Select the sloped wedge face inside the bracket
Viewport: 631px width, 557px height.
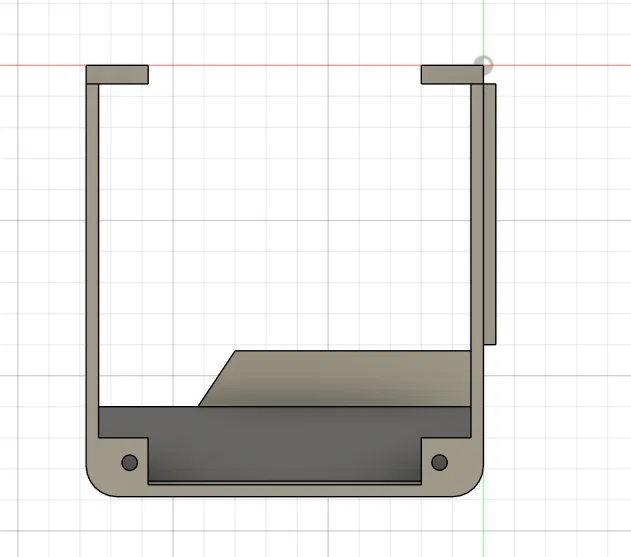pyautogui.click(x=334, y=378)
